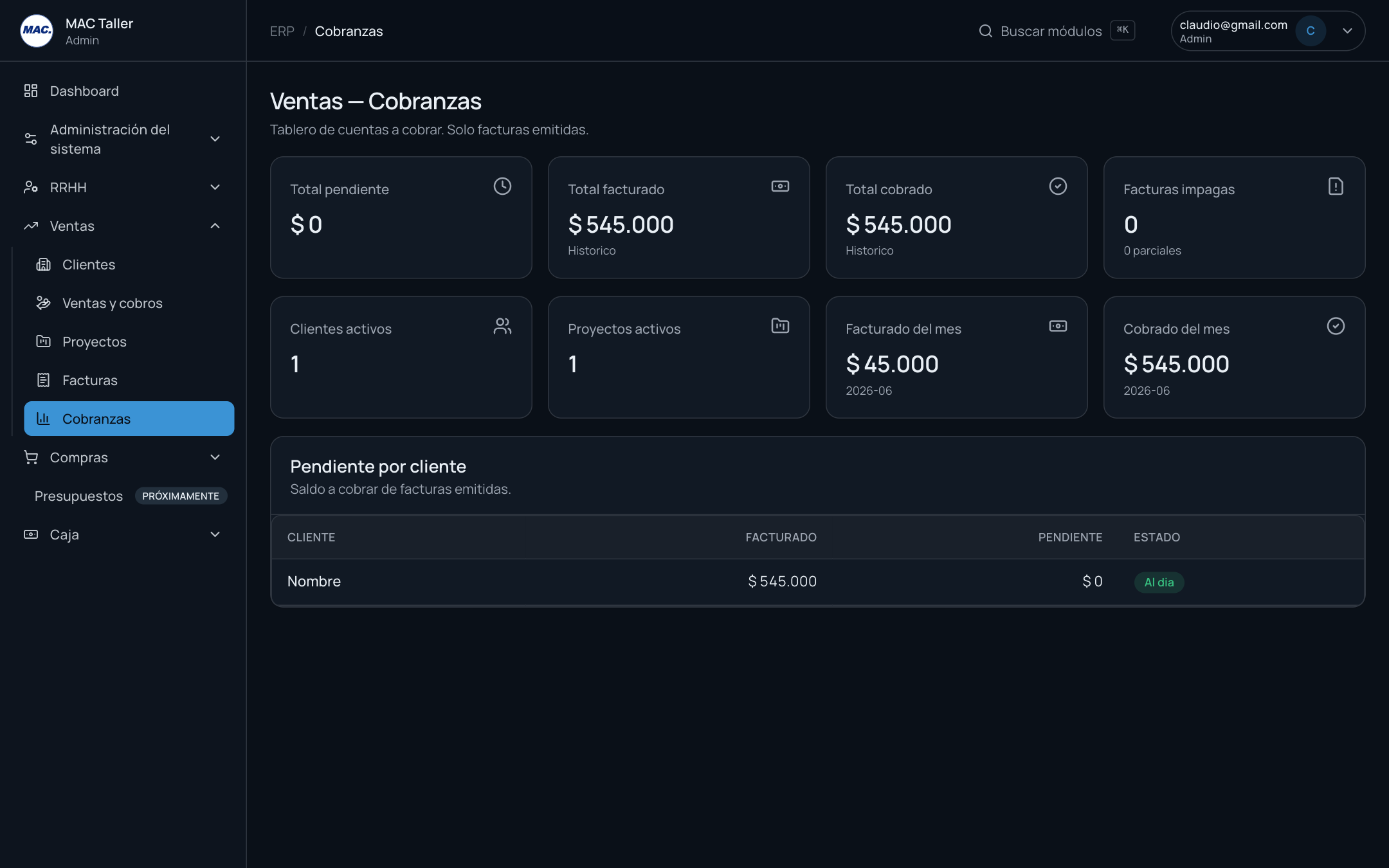The width and height of the screenshot is (1389, 868).
Task: Click the Compras shopping cart icon
Action: [x=31, y=457]
